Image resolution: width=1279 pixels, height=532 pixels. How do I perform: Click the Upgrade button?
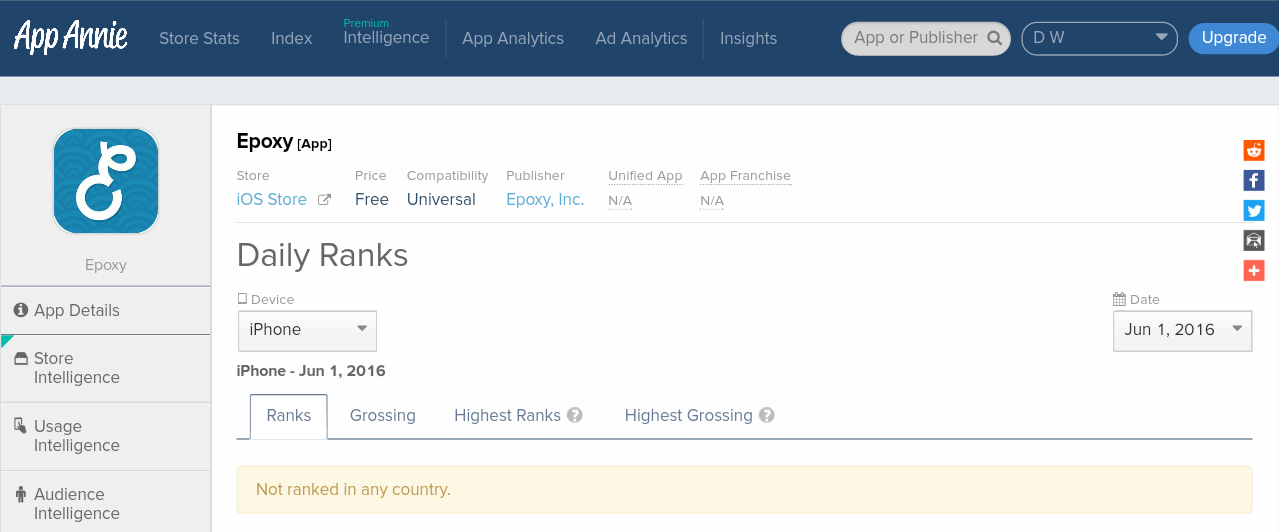(x=1233, y=38)
